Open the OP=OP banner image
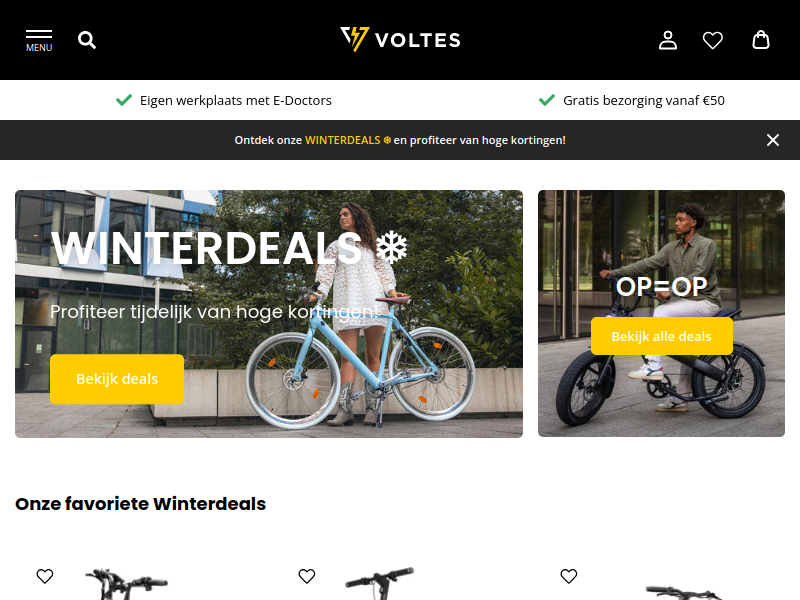Viewport: 800px width, 600px height. (661, 313)
